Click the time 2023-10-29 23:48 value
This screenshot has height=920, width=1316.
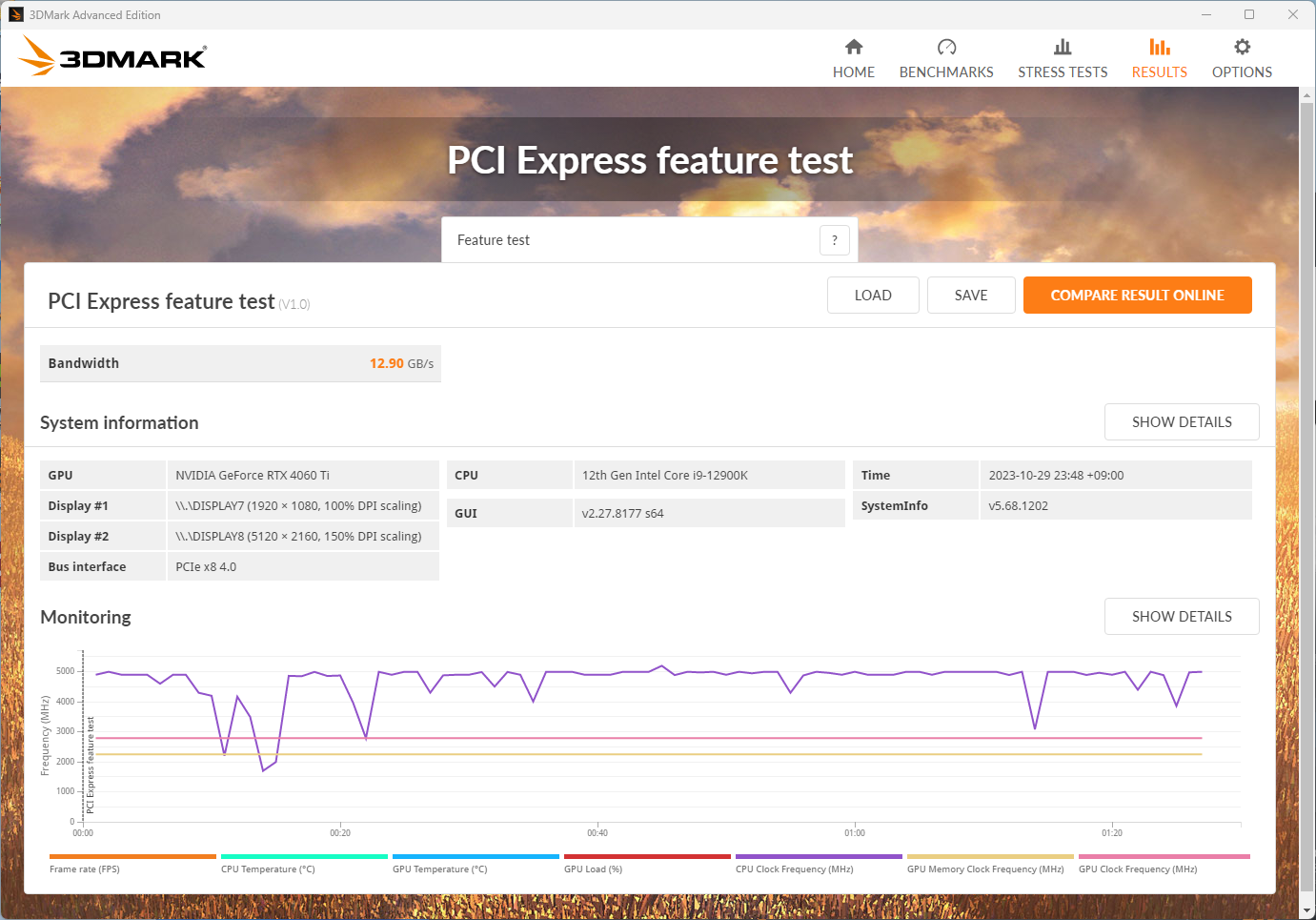(x=1056, y=475)
